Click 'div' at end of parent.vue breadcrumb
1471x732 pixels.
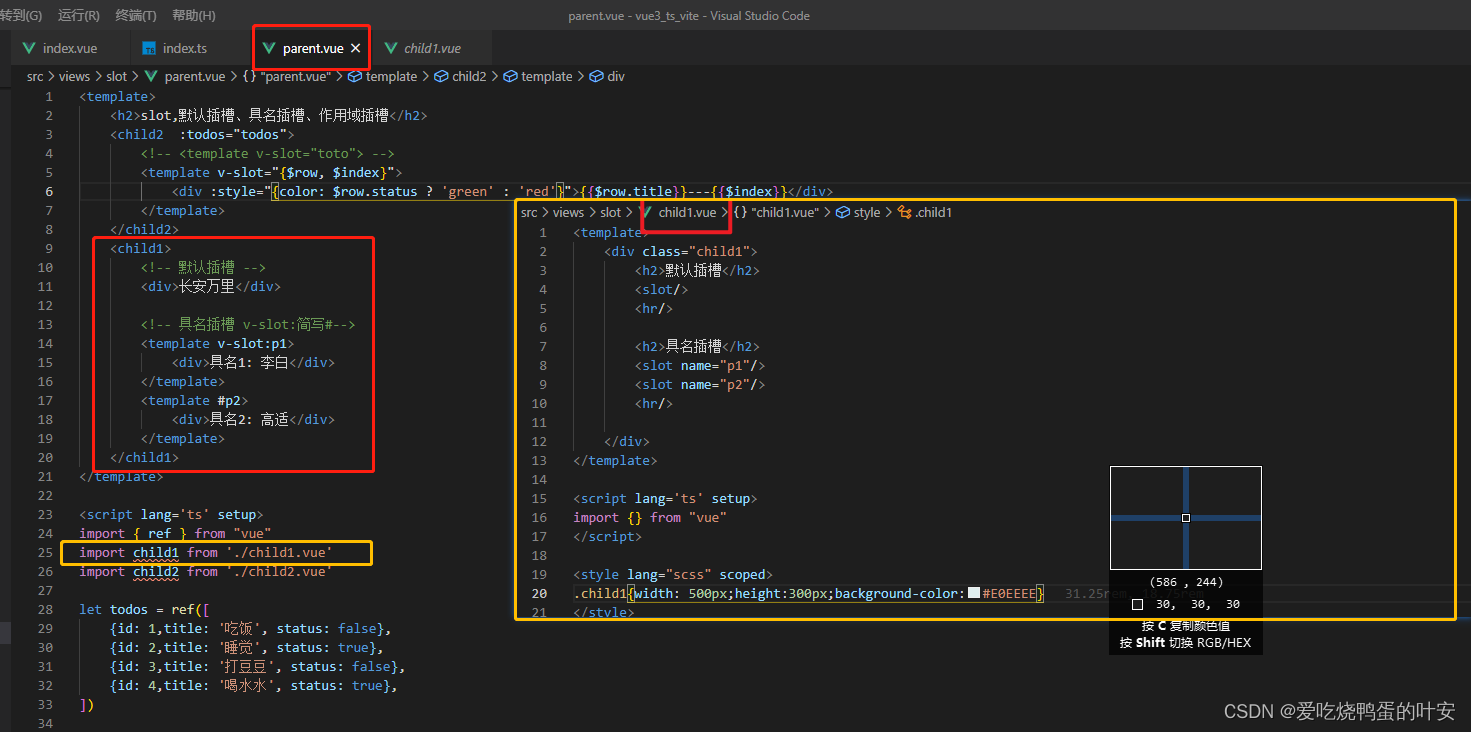point(616,76)
